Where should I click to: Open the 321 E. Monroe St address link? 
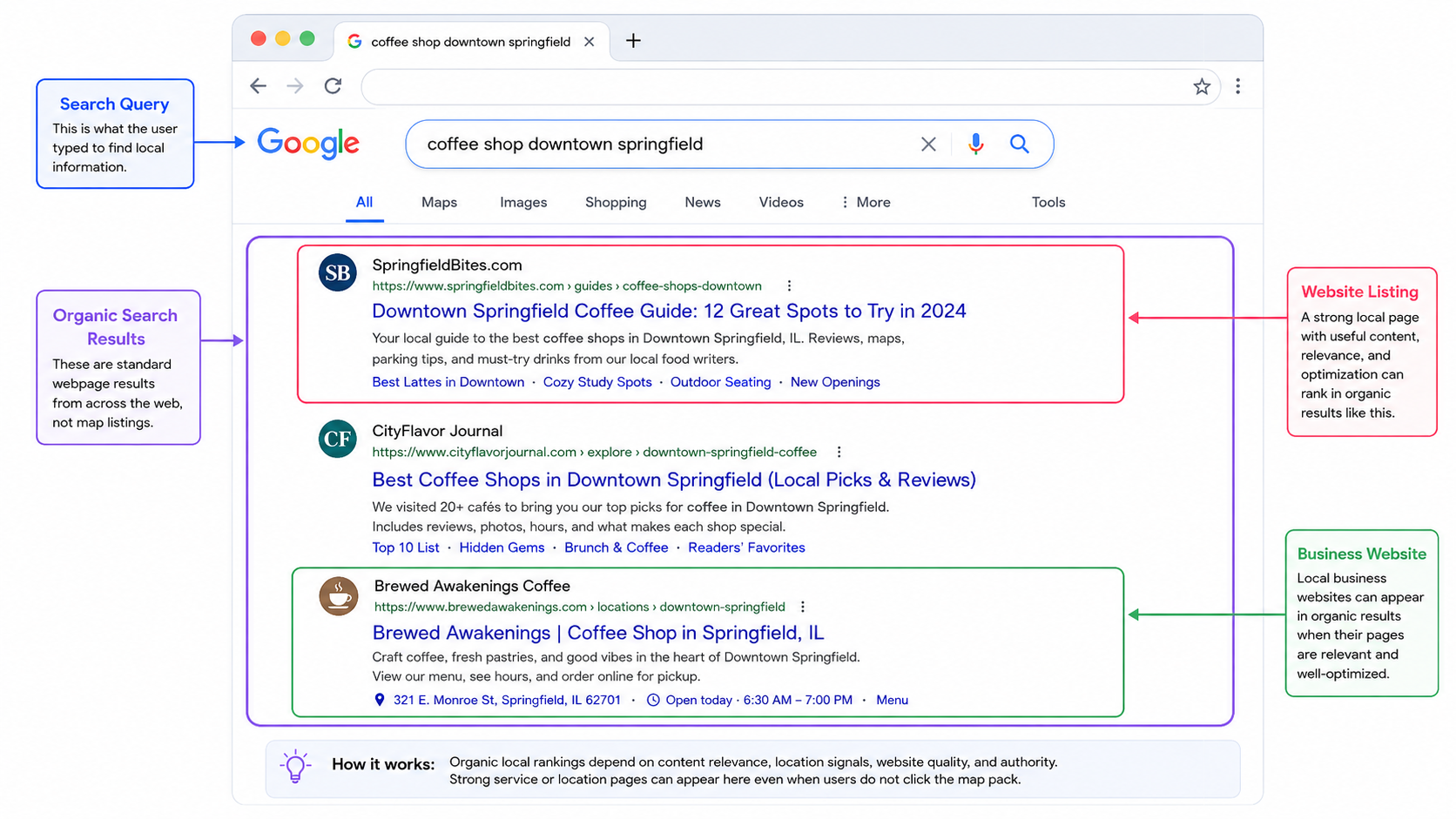507,700
